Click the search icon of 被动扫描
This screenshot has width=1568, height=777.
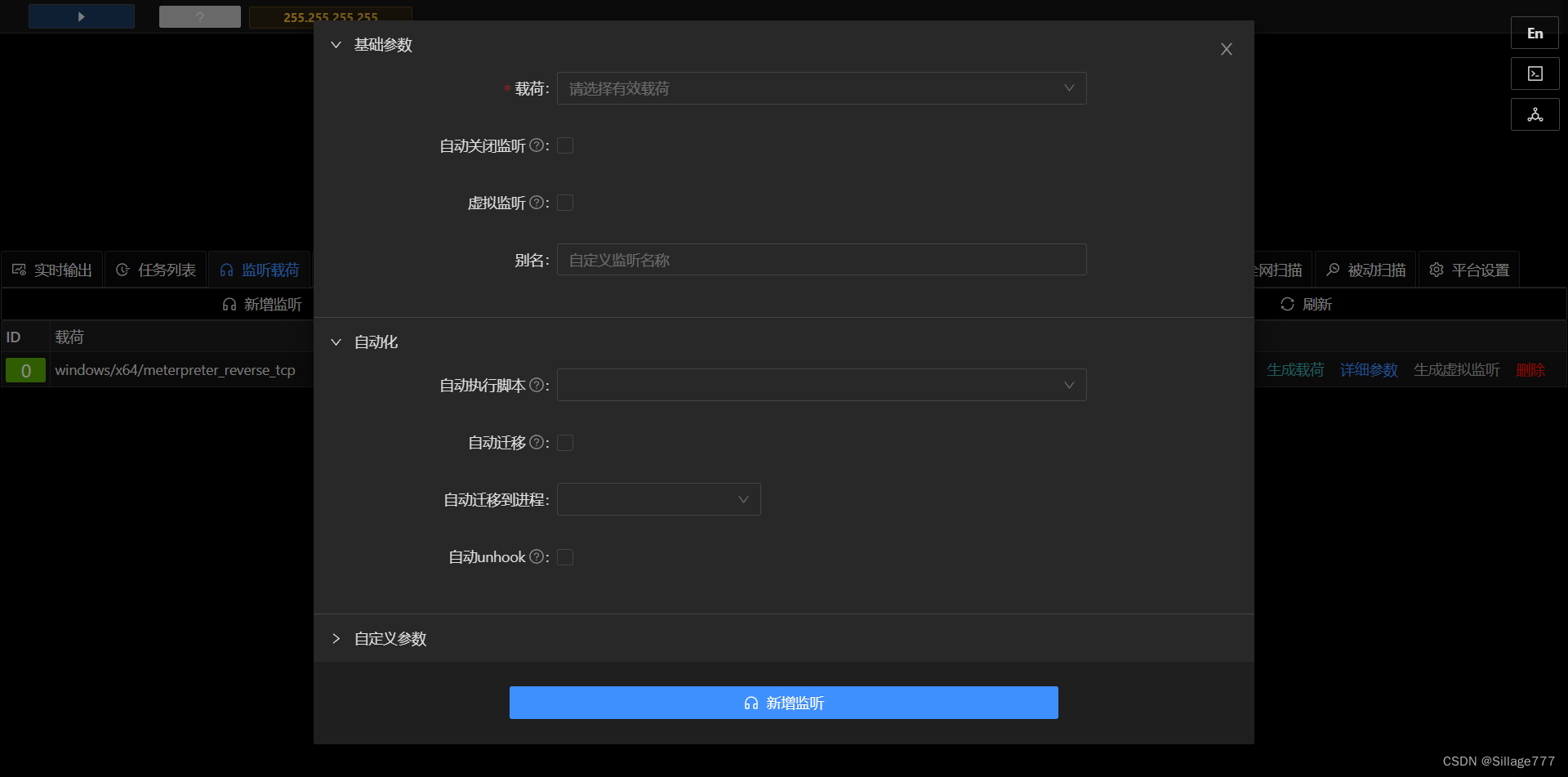[1333, 270]
